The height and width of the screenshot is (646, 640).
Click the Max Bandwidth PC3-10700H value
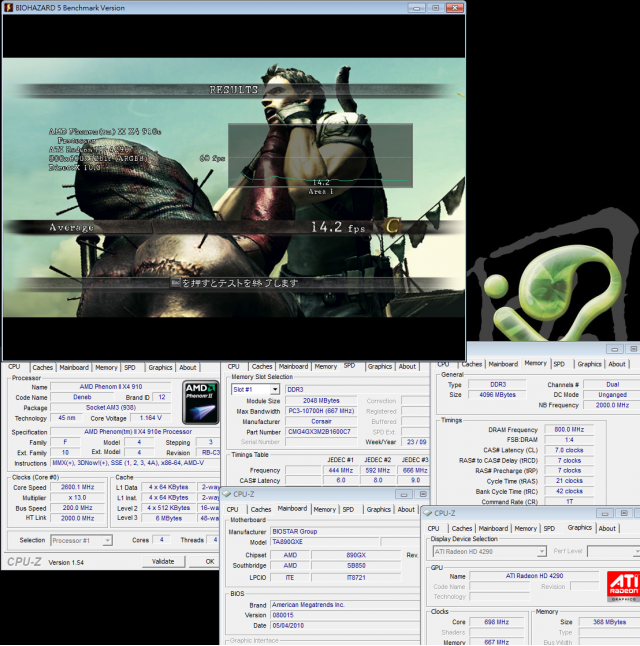tap(321, 411)
